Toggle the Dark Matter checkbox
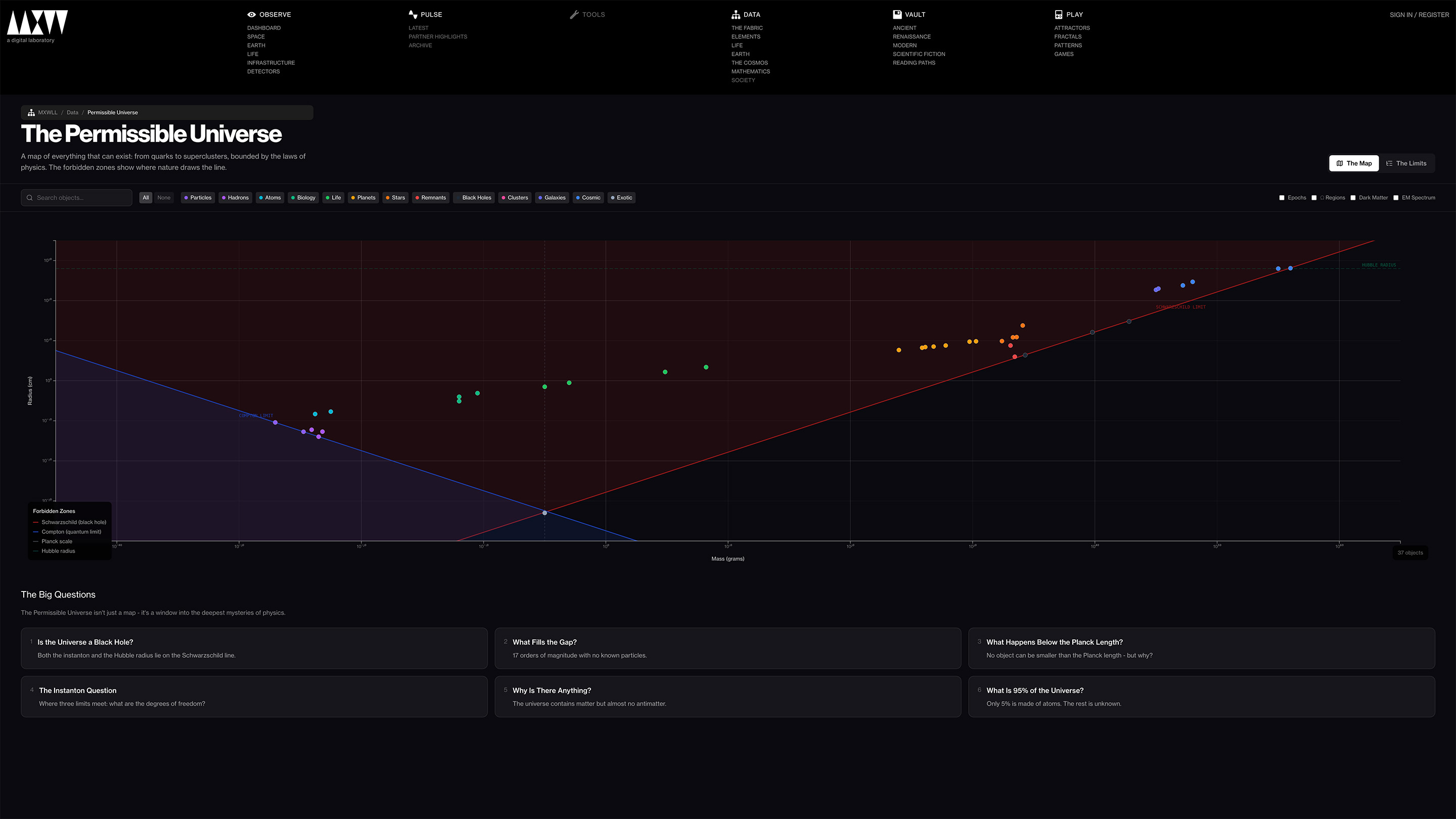 click(x=1353, y=197)
